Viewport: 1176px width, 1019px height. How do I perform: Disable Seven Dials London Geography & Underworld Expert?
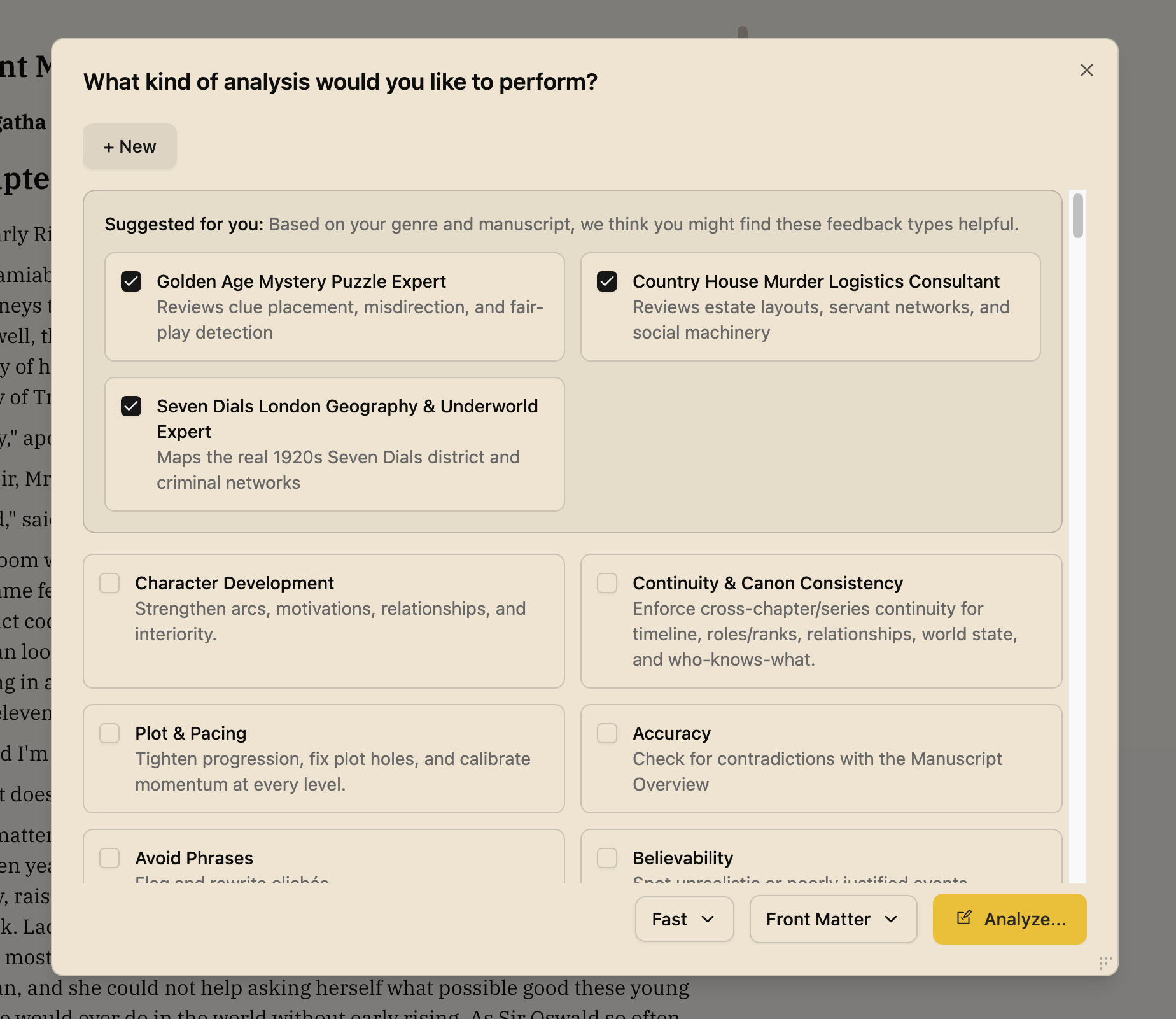click(131, 405)
